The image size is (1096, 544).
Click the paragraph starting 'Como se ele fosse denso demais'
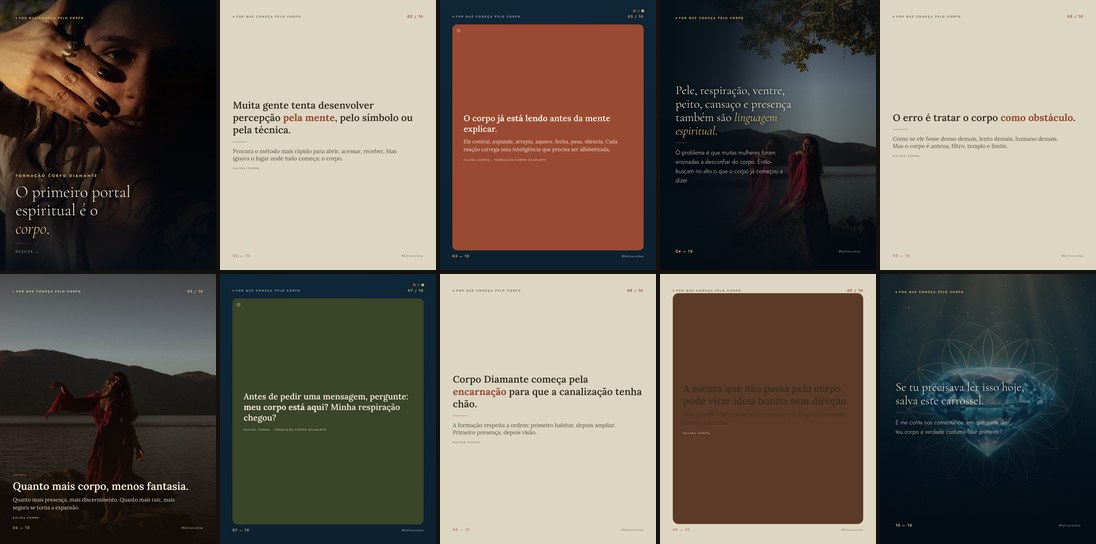975,143
